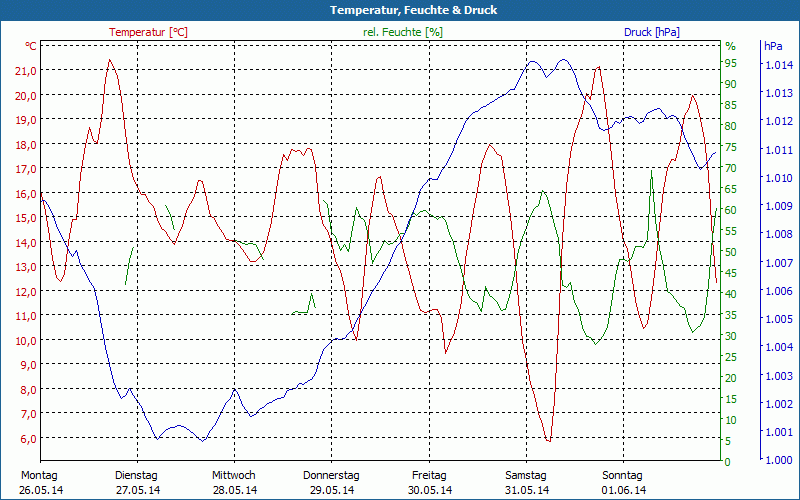Click the 6,0 temperature axis value
This screenshot has width=800, height=500.
pyautogui.click(x=29, y=438)
